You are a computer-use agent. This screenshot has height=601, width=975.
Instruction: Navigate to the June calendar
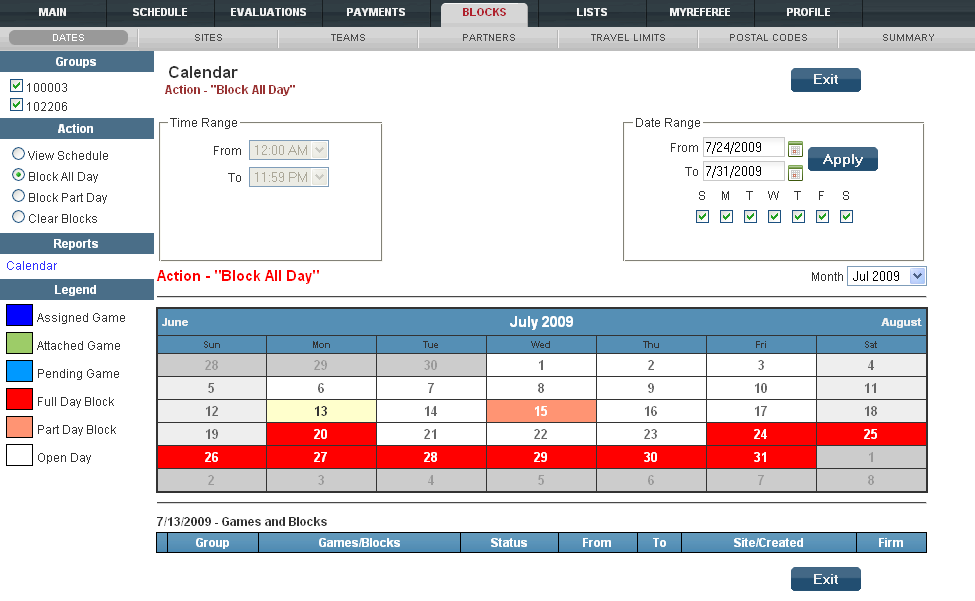click(x=175, y=322)
